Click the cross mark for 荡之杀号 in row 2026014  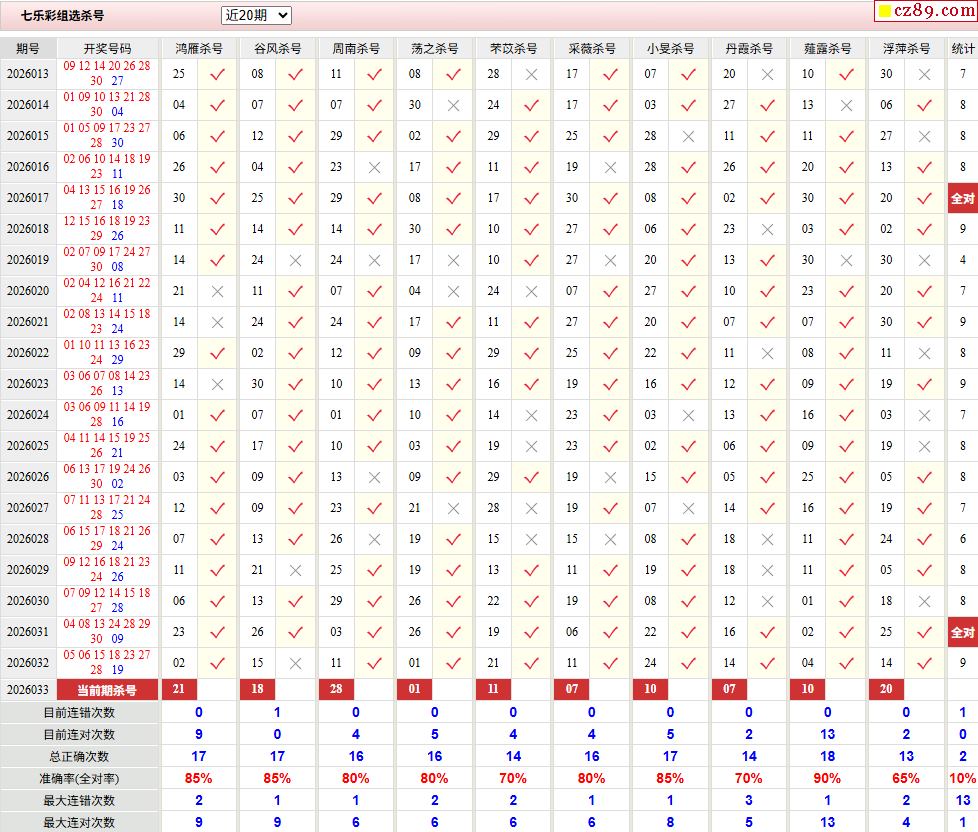(x=453, y=105)
